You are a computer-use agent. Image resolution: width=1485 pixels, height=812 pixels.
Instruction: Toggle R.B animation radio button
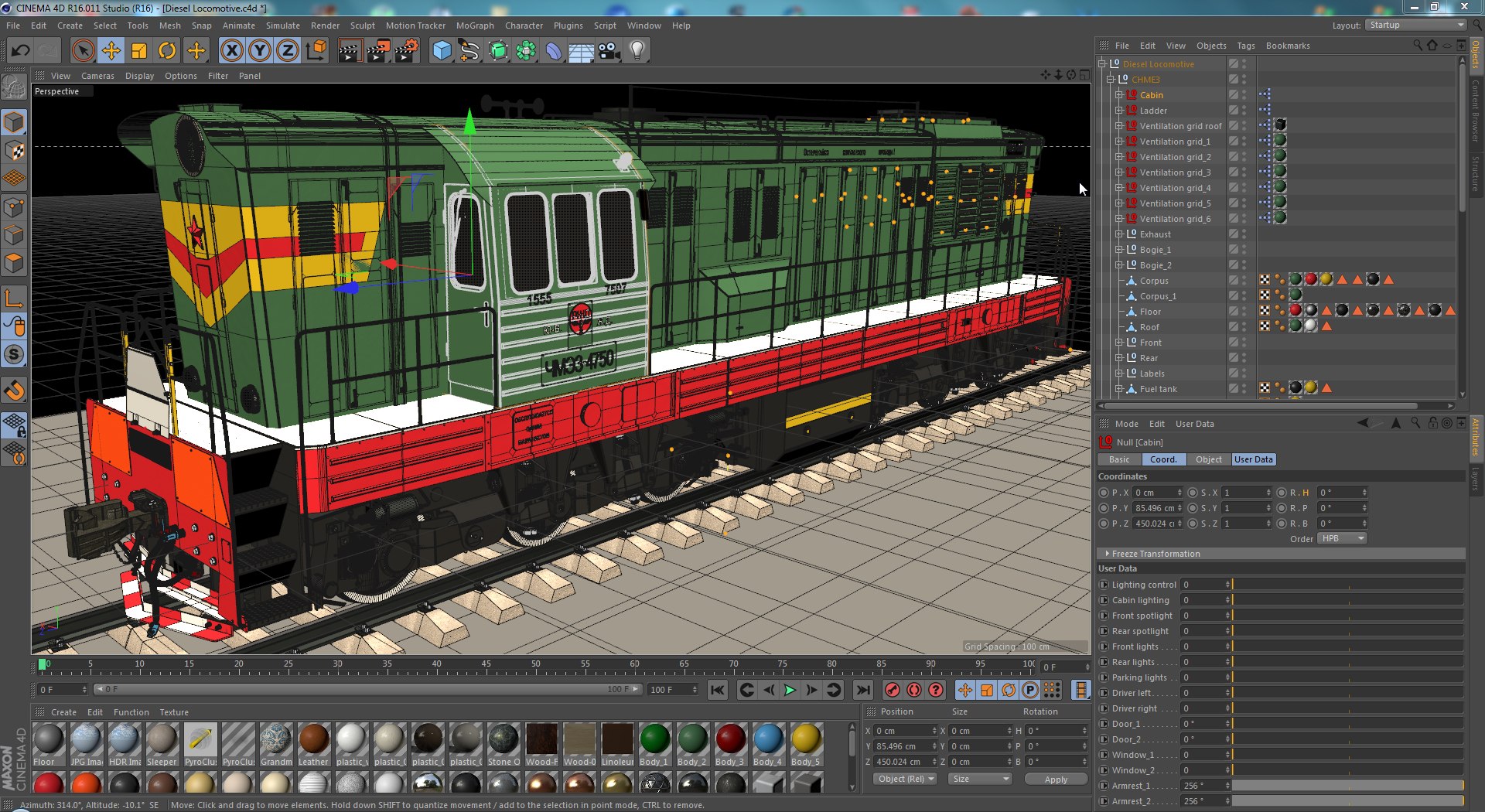(x=1282, y=524)
